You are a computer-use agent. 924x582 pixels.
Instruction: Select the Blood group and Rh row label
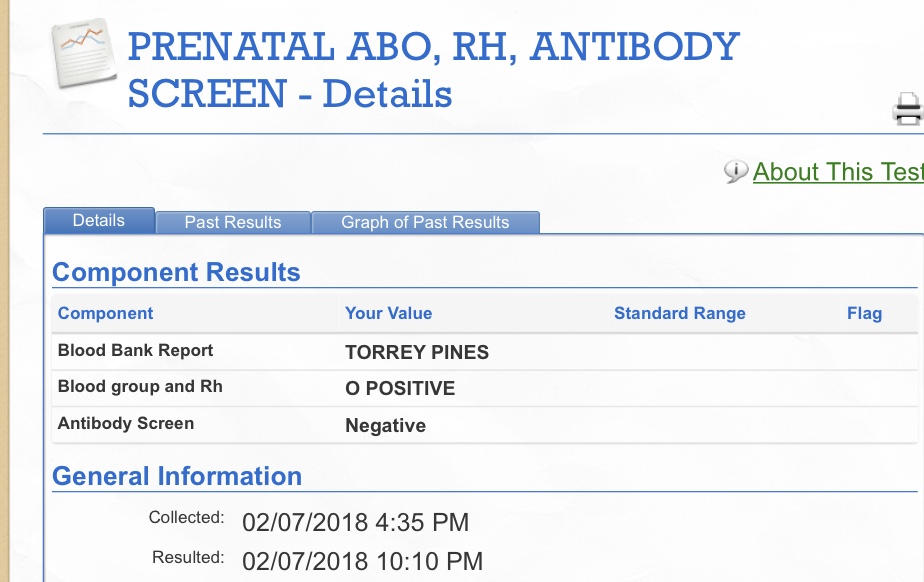pos(140,387)
